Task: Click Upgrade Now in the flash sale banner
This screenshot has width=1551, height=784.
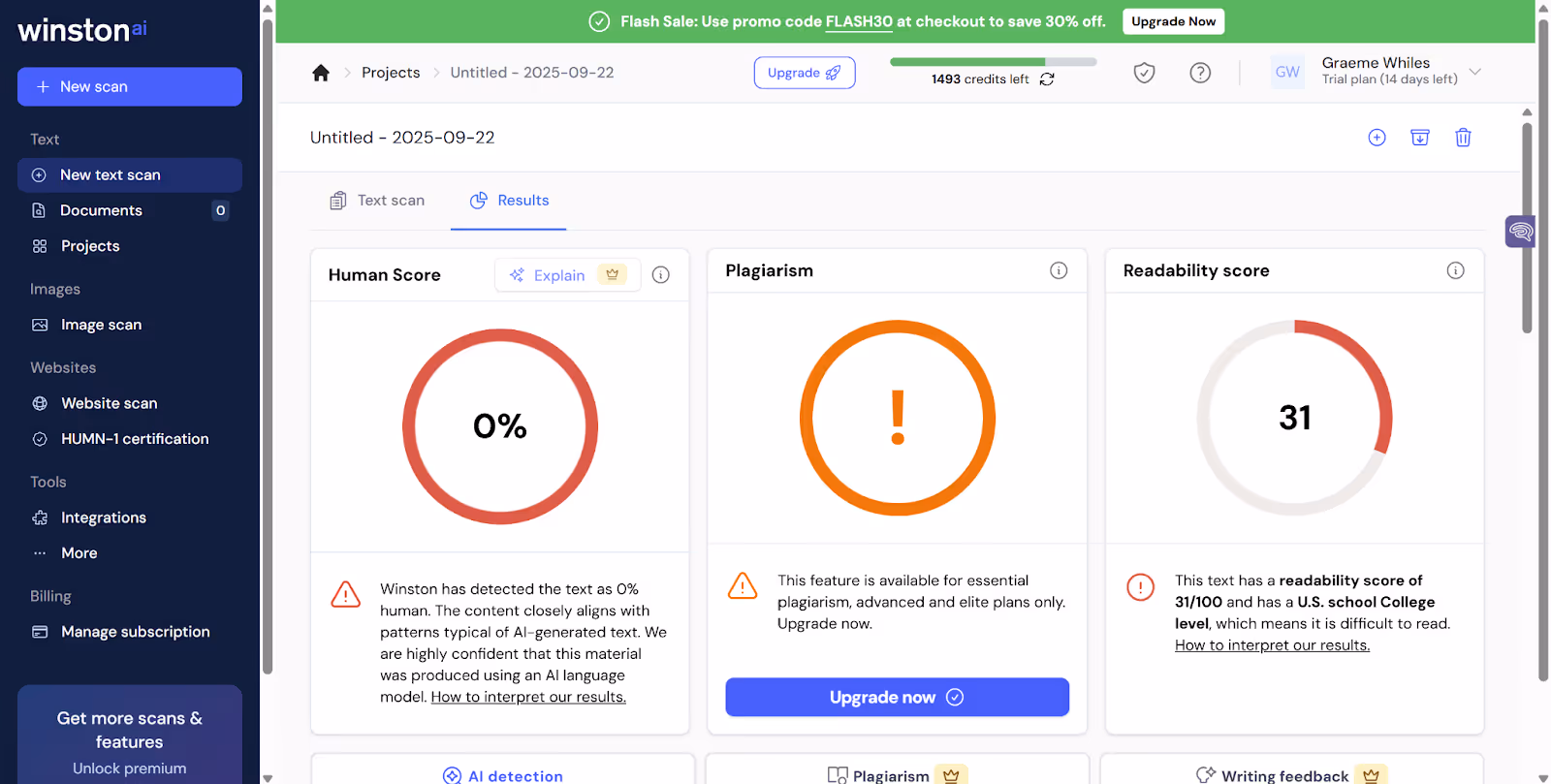Action: [x=1174, y=21]
